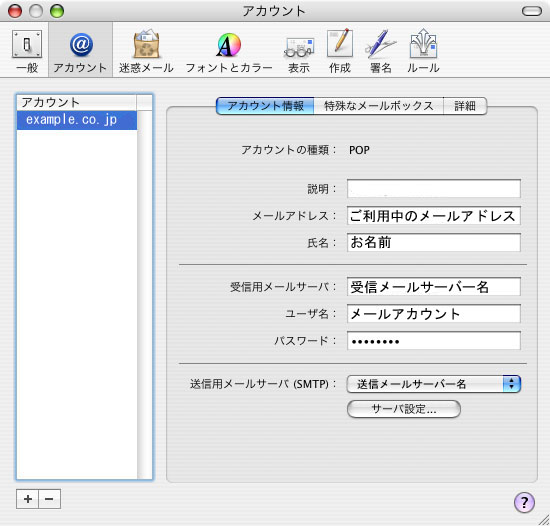Viewport: 550px width, 526px height.
Task: Open 迷惑メール junk mail preferences
Action: click(x=146, y=51)
